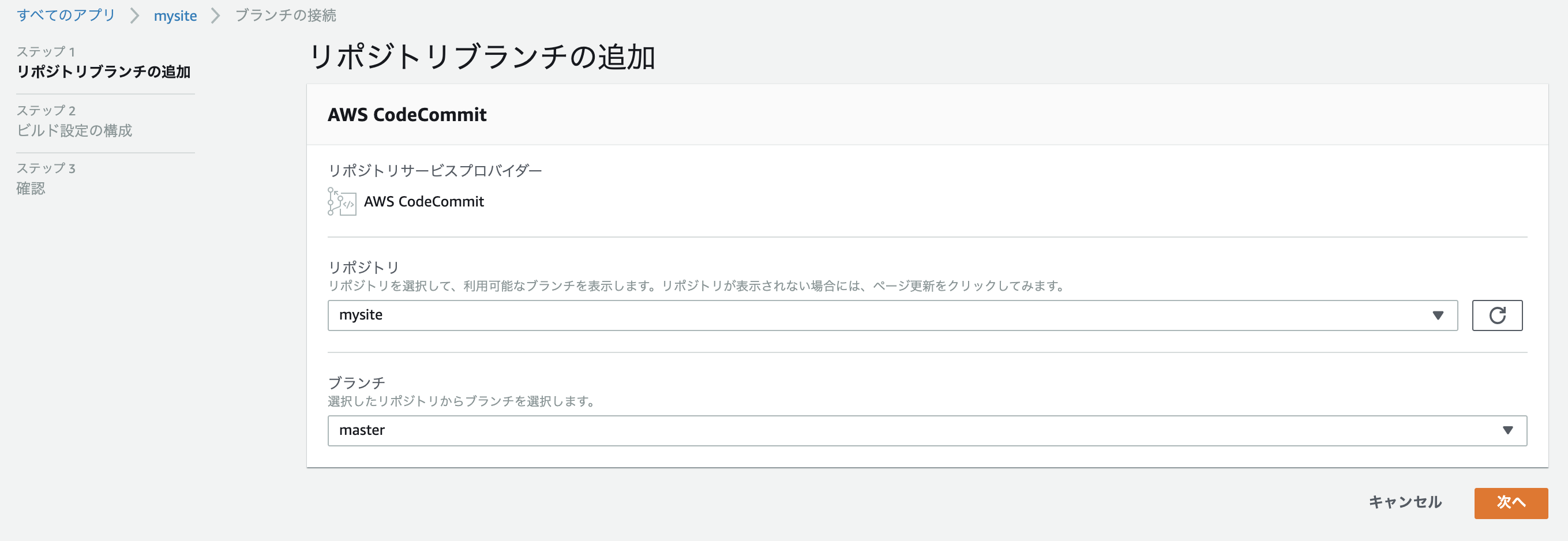This screenshot has width=1568, height=541.
Task: Click the refresh repositories icon button
Action: 1497,315
